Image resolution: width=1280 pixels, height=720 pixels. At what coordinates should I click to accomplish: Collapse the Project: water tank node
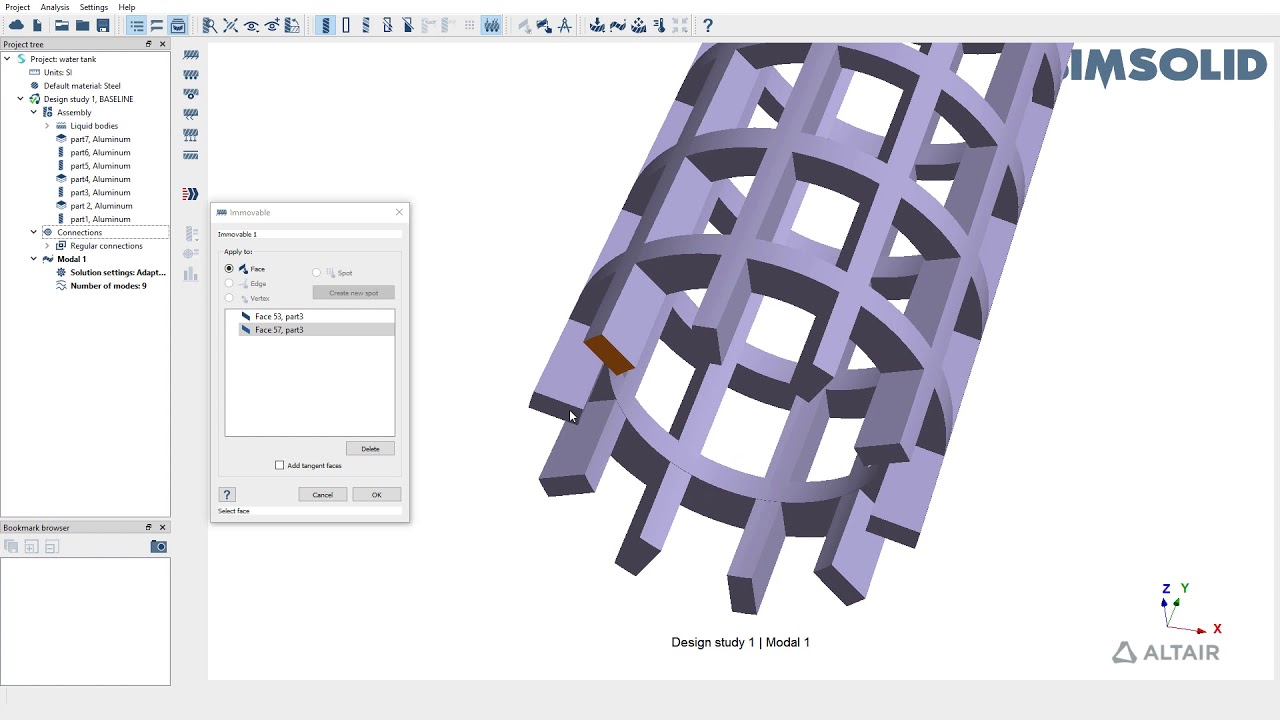[7, 59]
